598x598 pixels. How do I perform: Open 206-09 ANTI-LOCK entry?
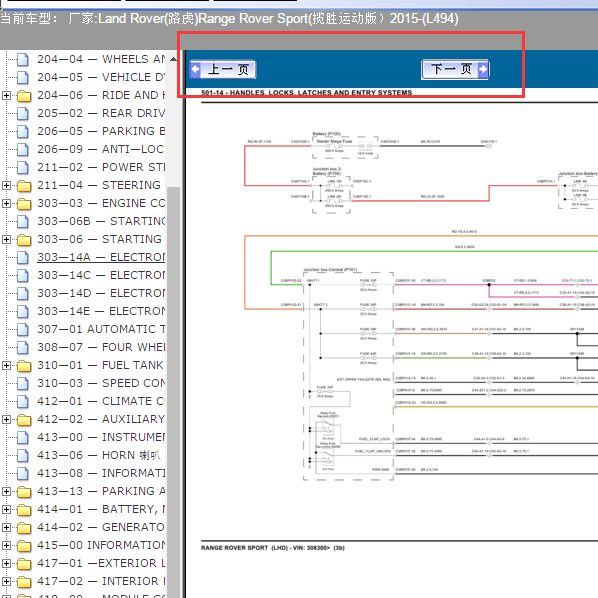click(x=101, y=149)
